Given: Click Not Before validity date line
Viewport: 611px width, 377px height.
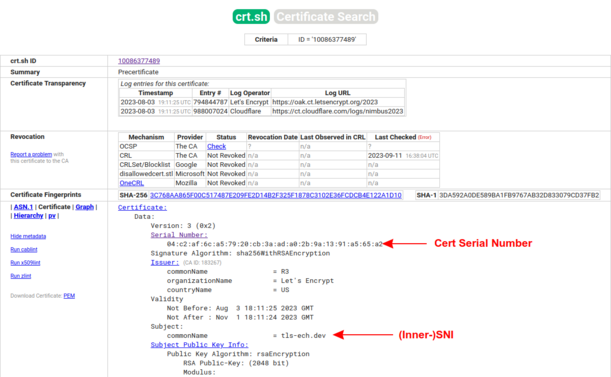Looking at the screenshot, I should 240,308.
